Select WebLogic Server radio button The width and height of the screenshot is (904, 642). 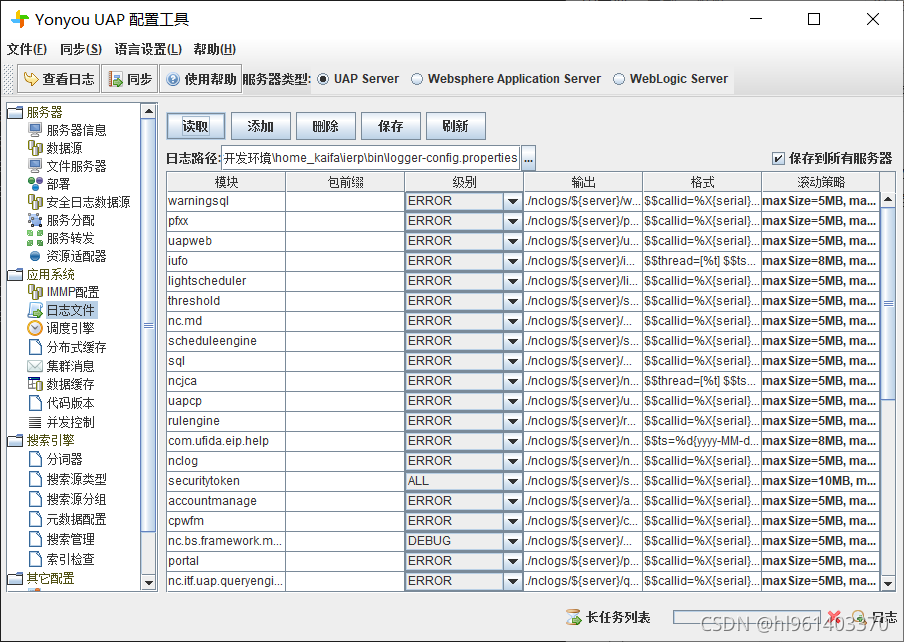point(619,79)
